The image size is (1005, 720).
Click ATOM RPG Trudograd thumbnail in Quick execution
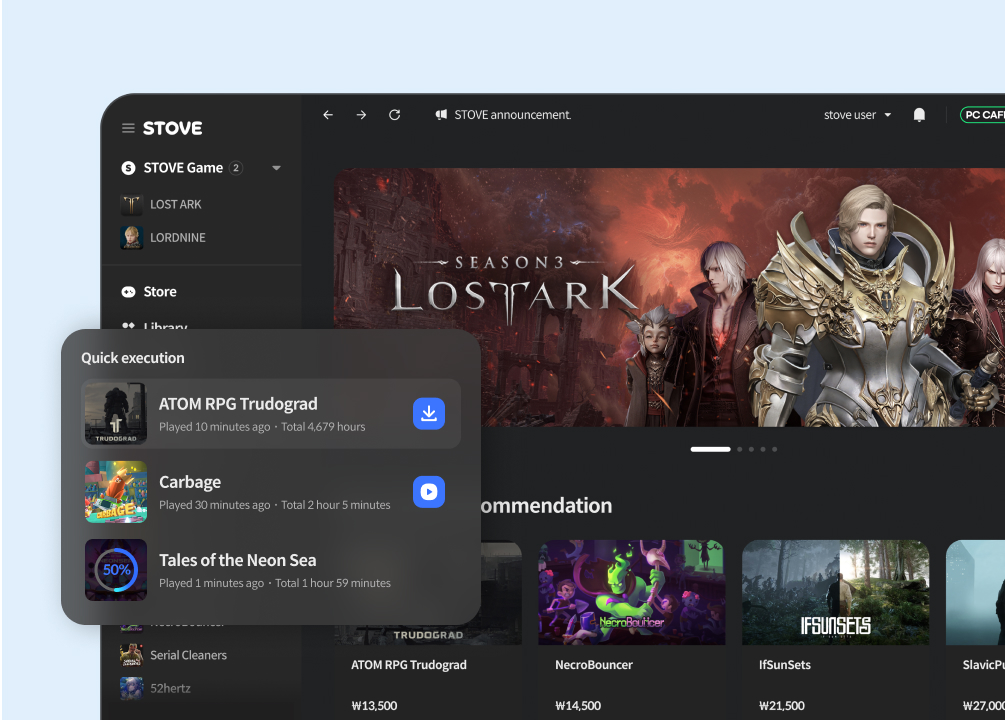pos(116,414)
